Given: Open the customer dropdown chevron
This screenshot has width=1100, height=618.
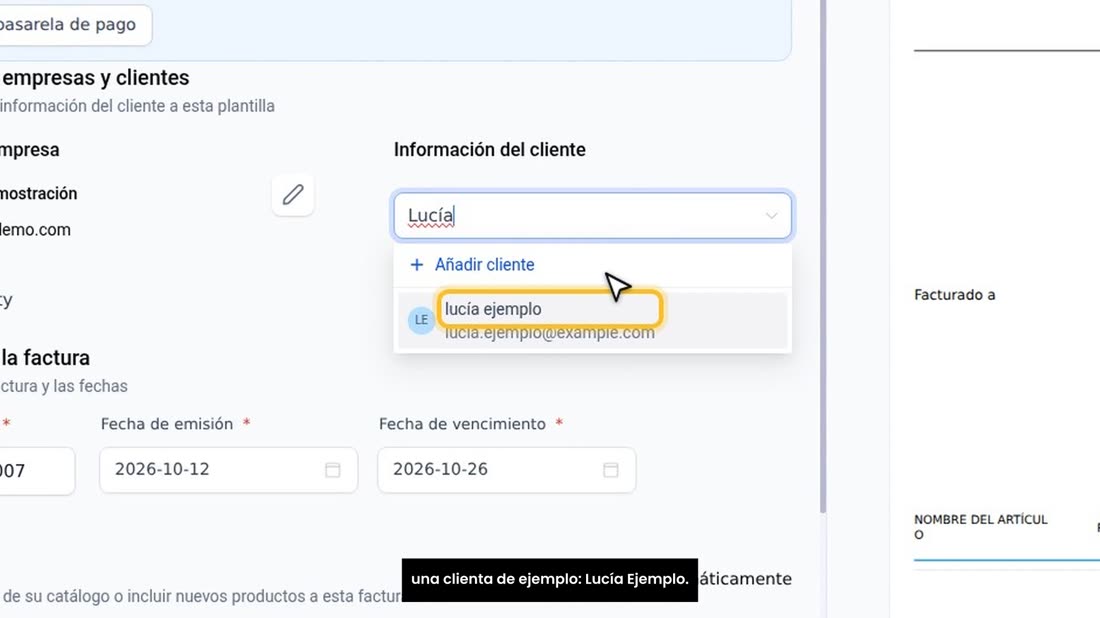Looking at the screenshot, I should [x=771, y=215].
